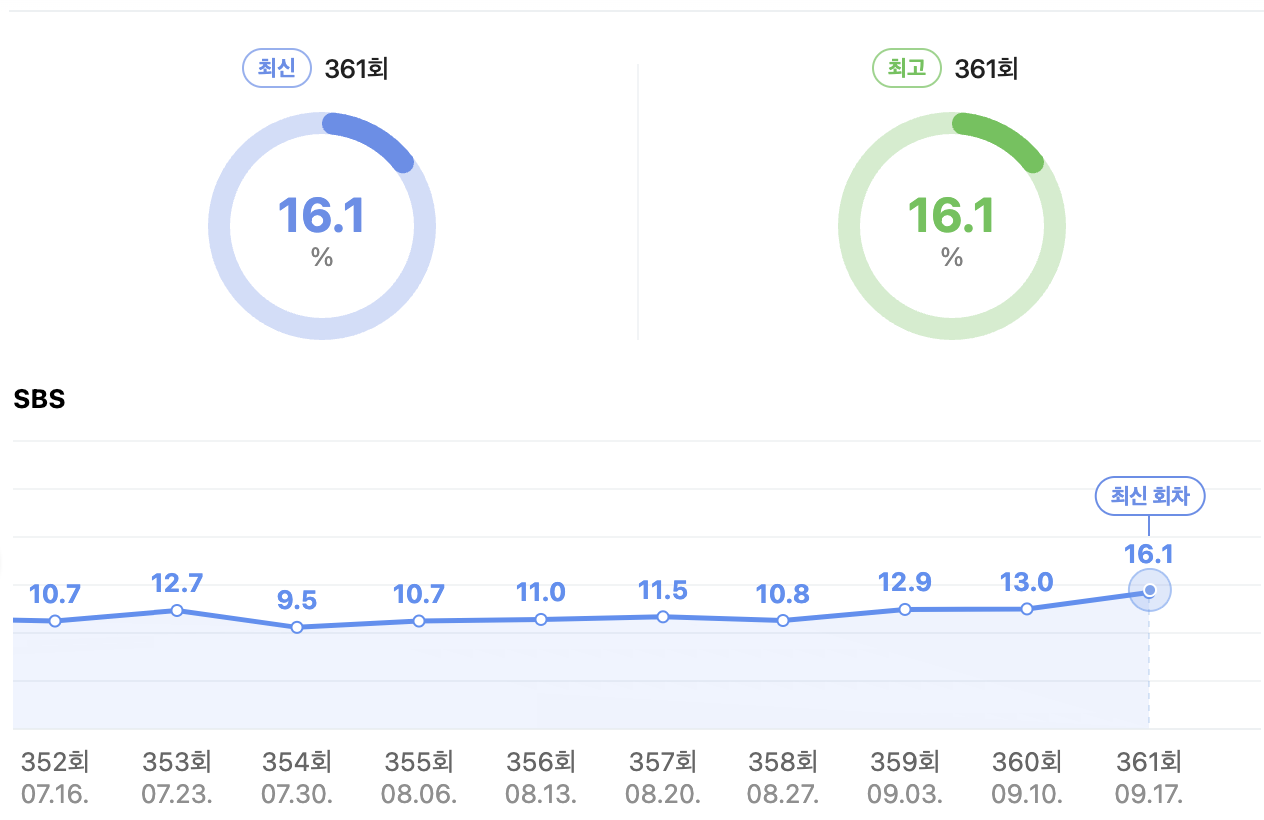Click the 13.0 value label

[1027, 581]
